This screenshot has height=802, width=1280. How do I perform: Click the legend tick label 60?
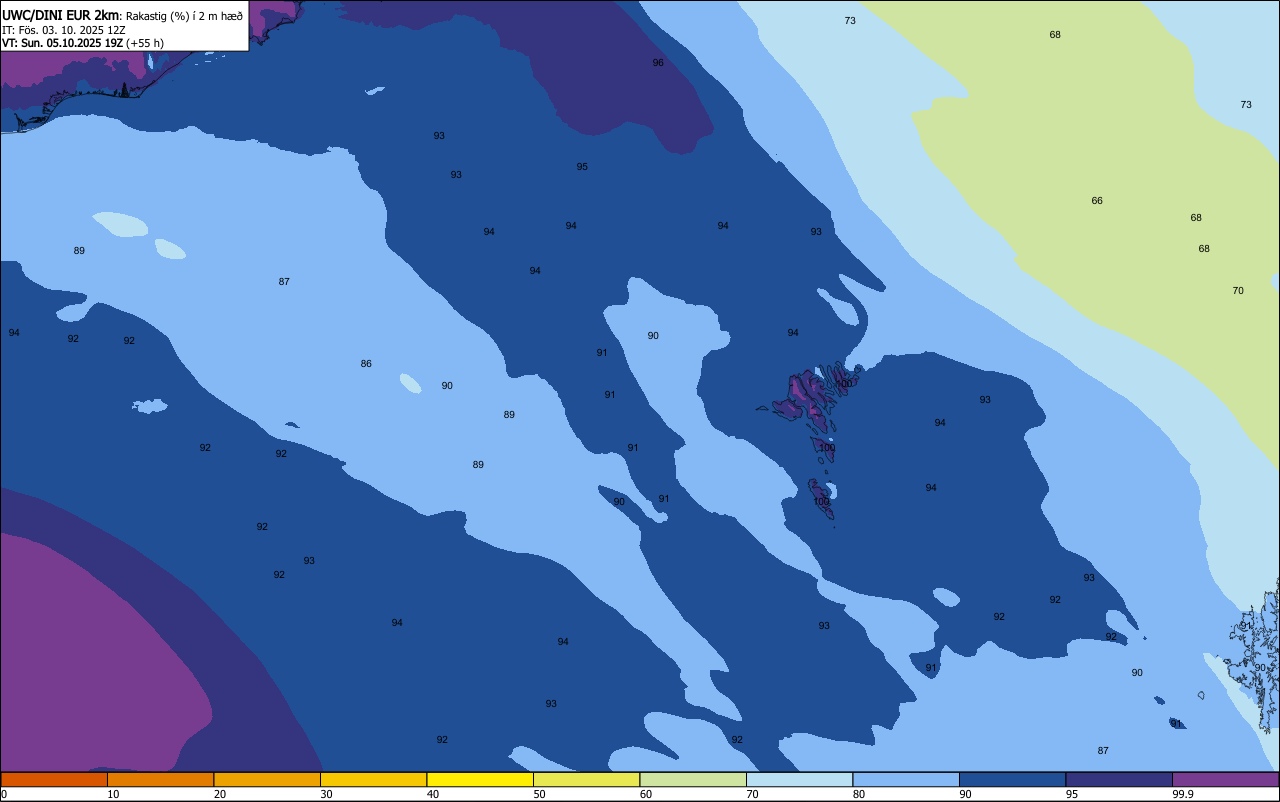(x=646, y=794)
